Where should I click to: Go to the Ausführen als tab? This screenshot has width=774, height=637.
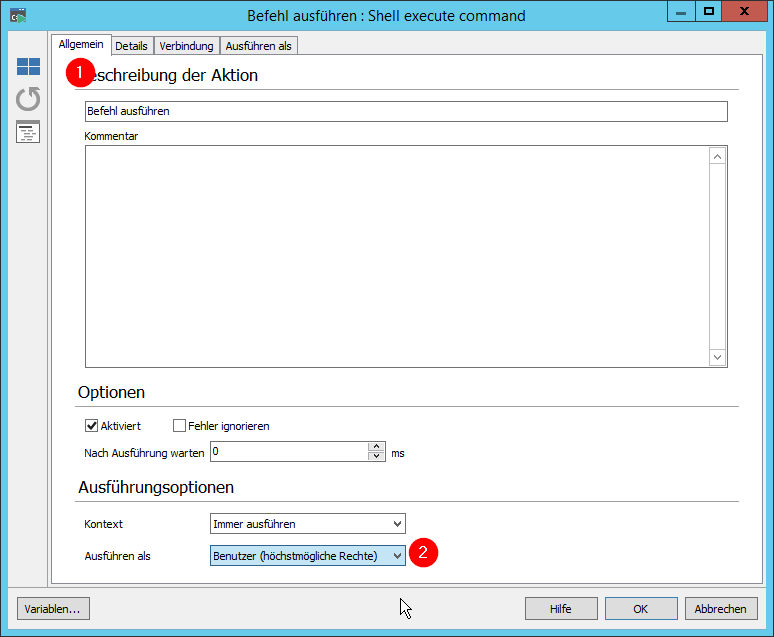258,46
